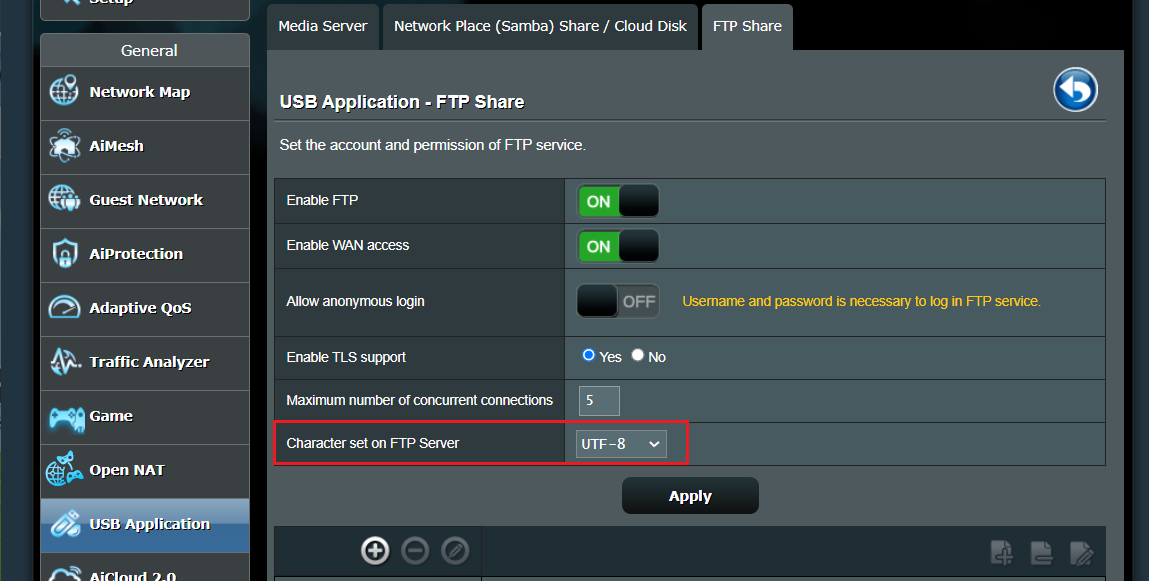Switch to the Media Server tab

(323, 26)
